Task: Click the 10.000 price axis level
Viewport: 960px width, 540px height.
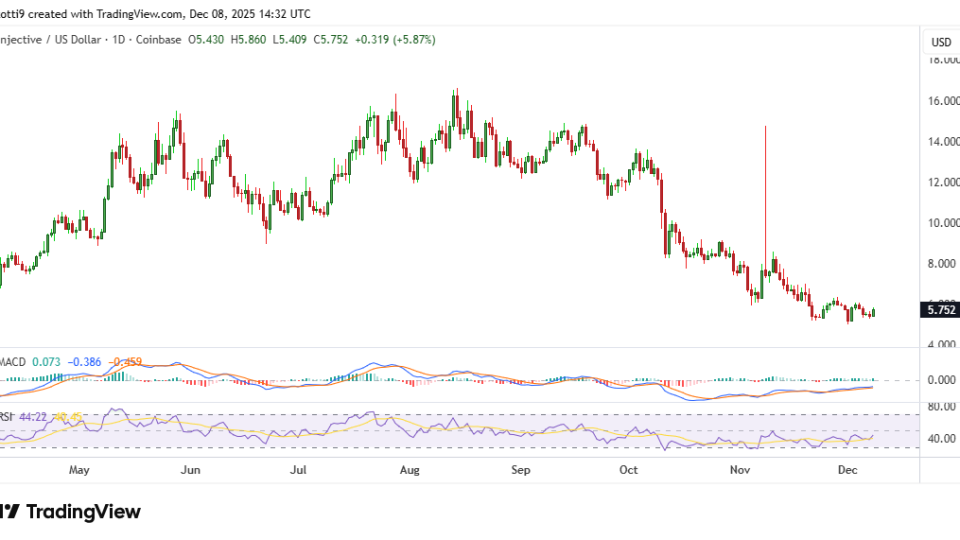Action: 941,223
